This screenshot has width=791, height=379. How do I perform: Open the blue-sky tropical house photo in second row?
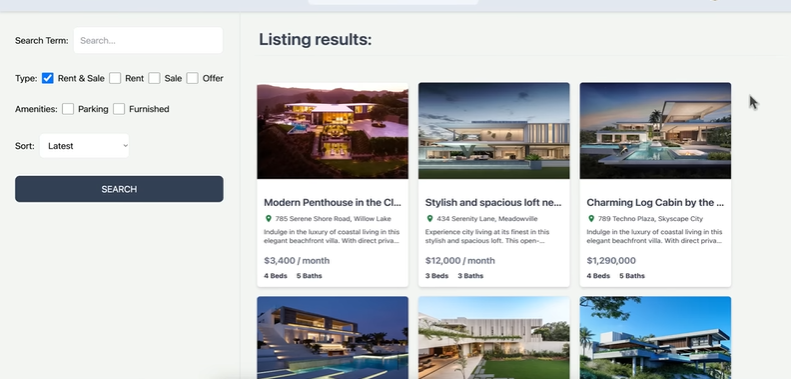(655, 338)
